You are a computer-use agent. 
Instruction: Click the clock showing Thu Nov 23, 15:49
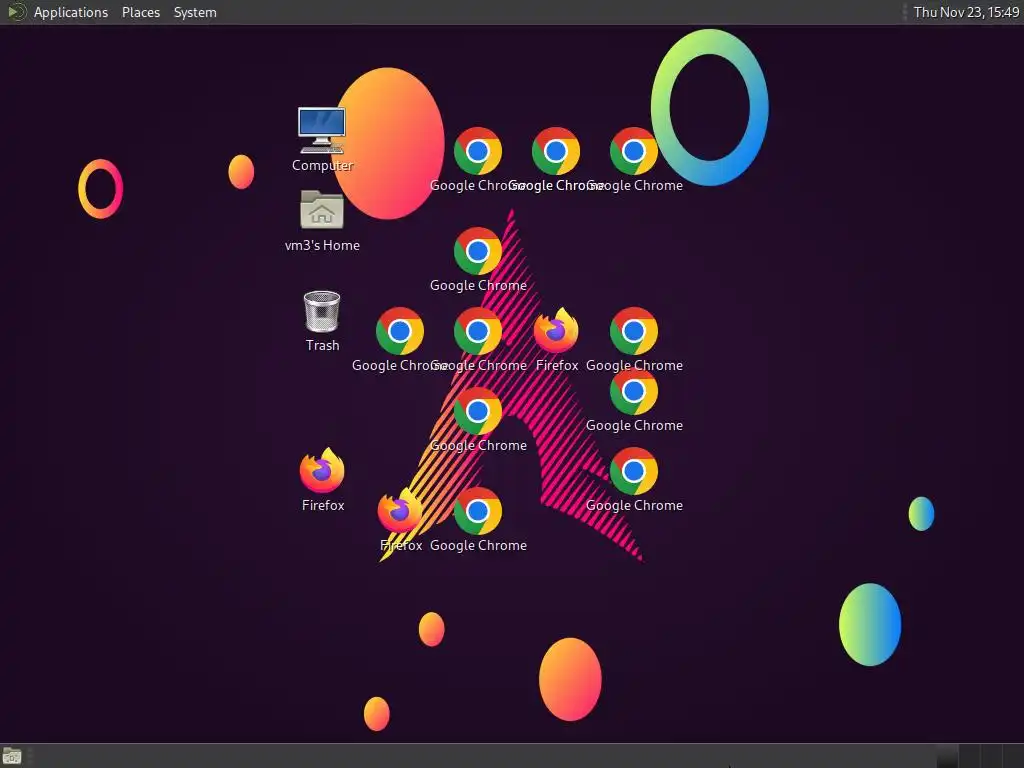click(x=966, y=12)
